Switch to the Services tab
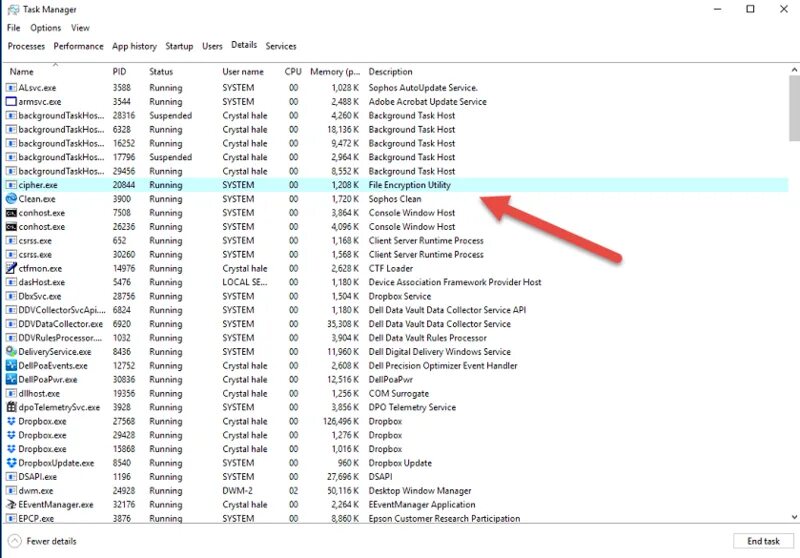 pyautogui.click(x=281, y=46)
